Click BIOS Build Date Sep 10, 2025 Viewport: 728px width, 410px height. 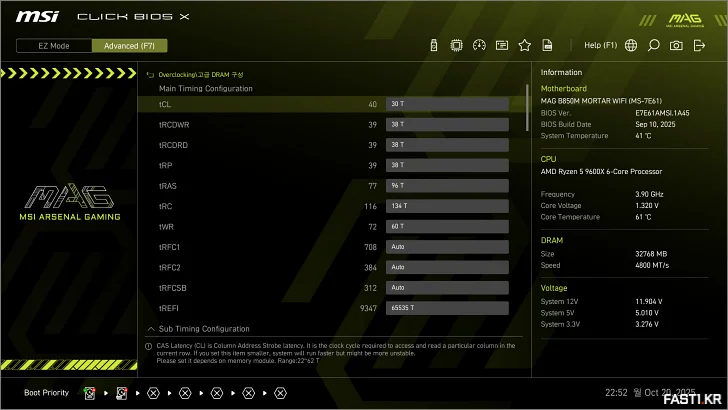(x=655, y=124)
